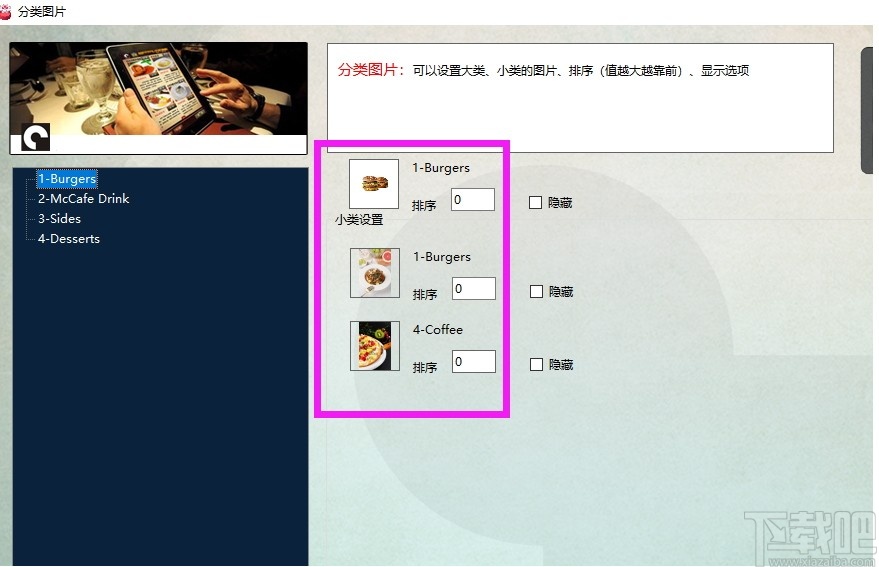Select 1-Burgers in the category tree

[x=67, y=179]
